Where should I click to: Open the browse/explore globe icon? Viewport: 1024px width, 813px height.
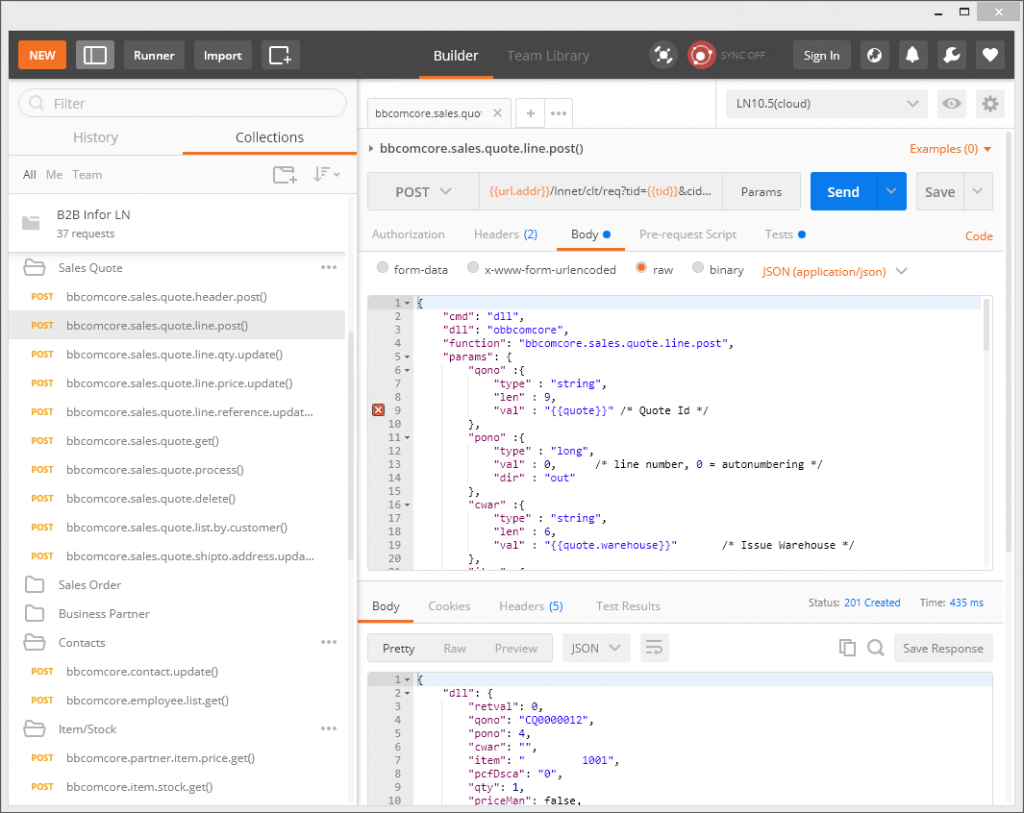tap(874, 56)
